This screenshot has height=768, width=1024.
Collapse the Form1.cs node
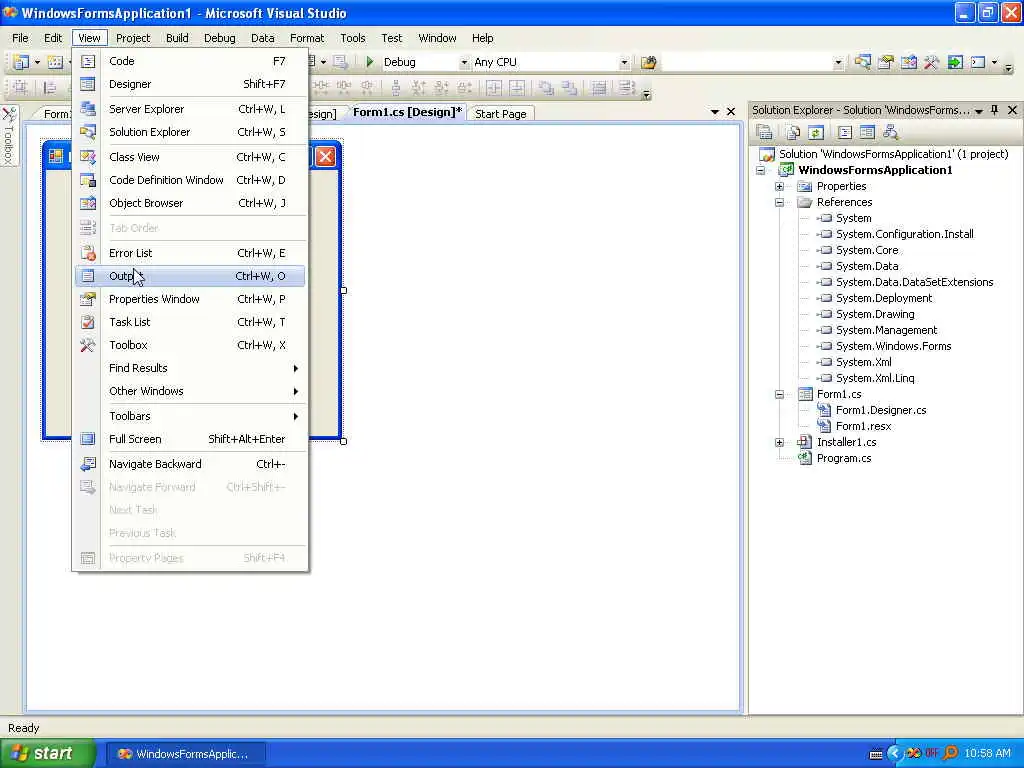pyautogui.click(x=779, y=394)
